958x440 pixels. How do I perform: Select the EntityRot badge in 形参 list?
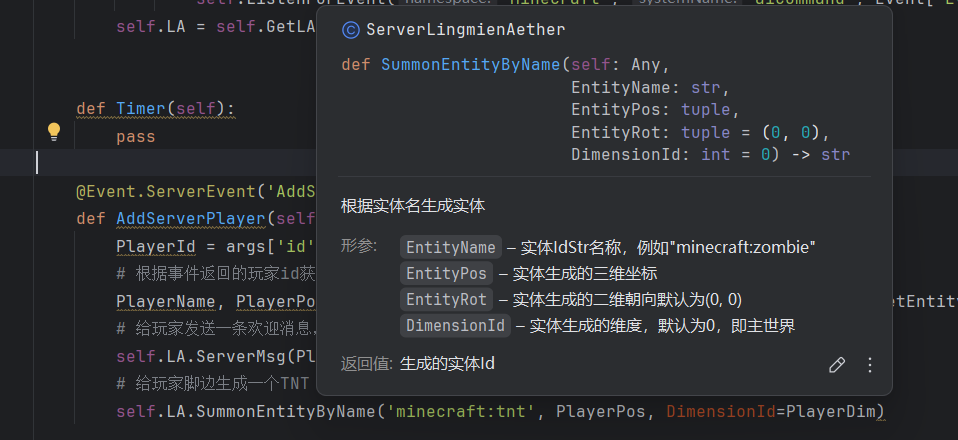(x=445, y=299)
